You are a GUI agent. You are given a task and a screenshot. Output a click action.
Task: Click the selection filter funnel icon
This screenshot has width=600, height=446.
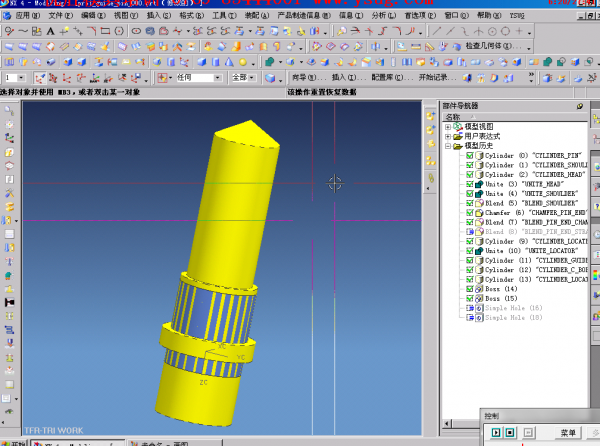162,78
